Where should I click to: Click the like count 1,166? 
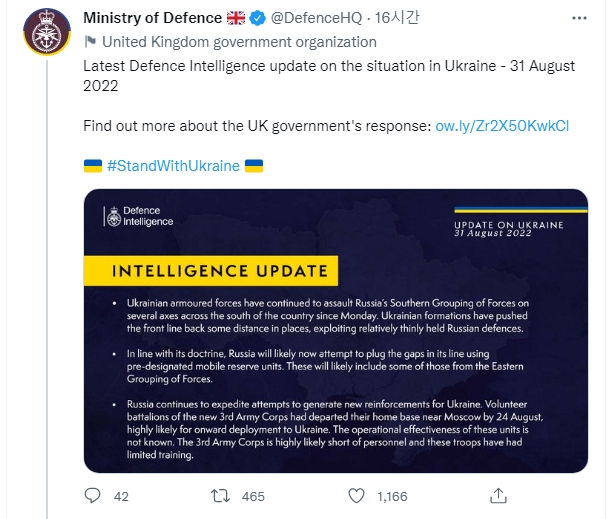pos(392,496)
